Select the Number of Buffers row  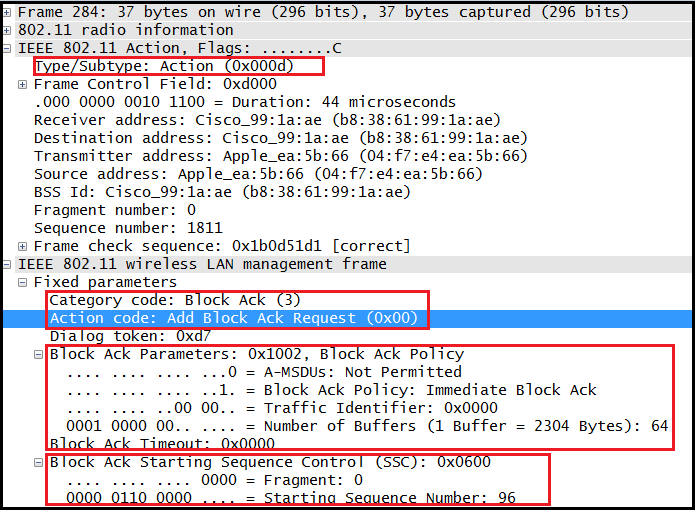tap(358, 426)
